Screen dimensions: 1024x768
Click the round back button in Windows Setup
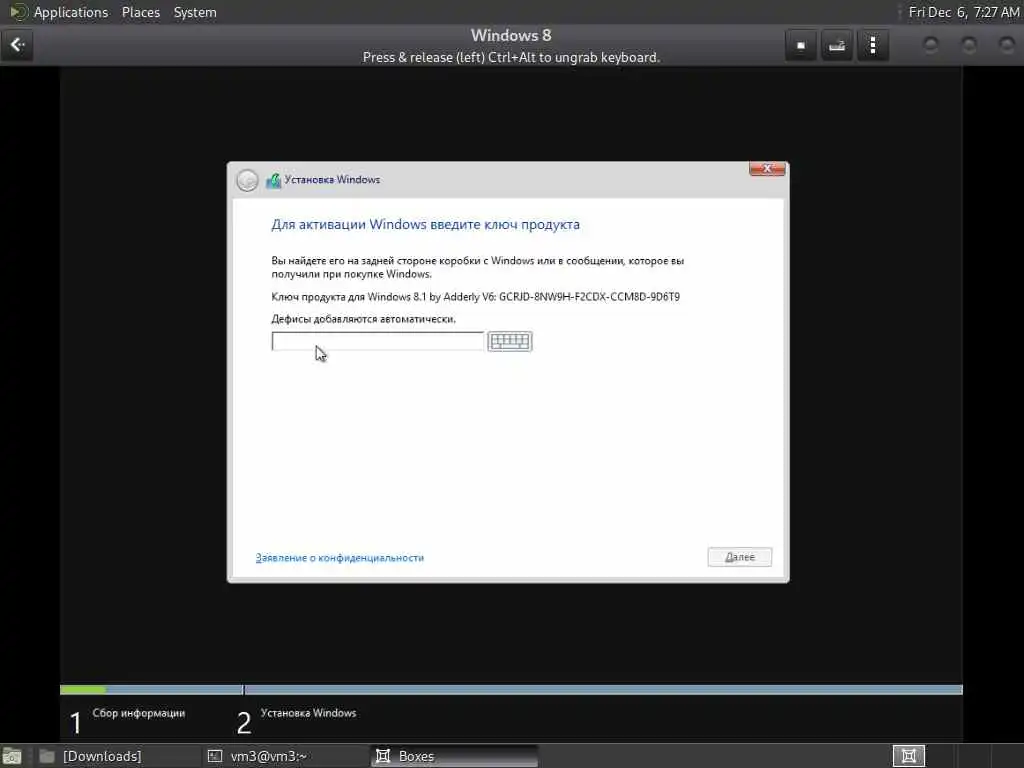tap(248, 180)
